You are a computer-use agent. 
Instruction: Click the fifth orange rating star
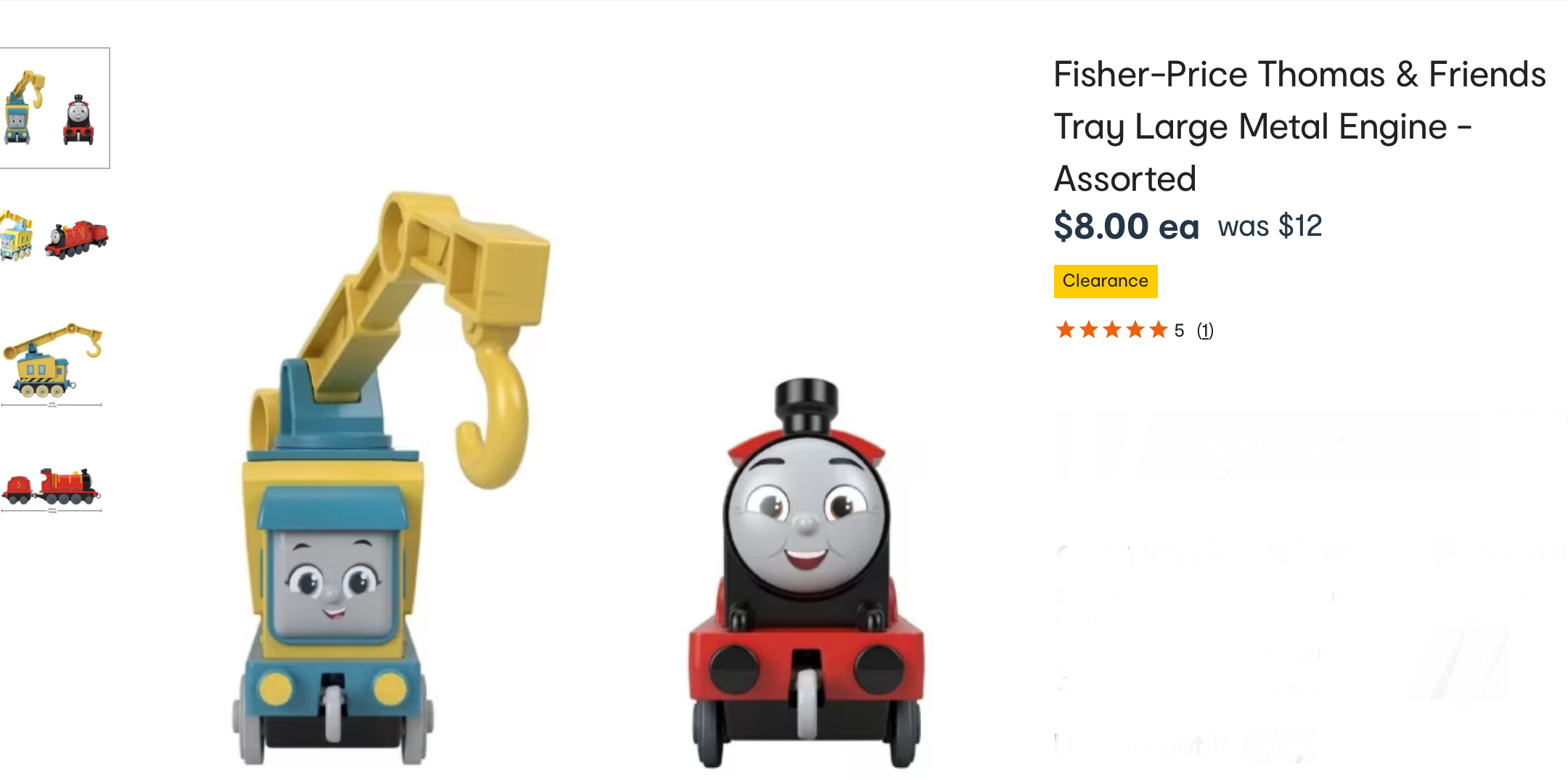(x=1158, y=330)
